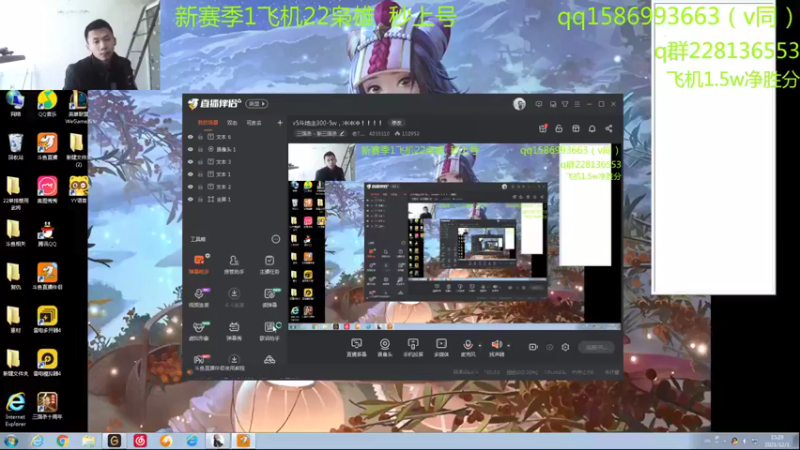Select the 全屏 1 source row

pos(235,199)
